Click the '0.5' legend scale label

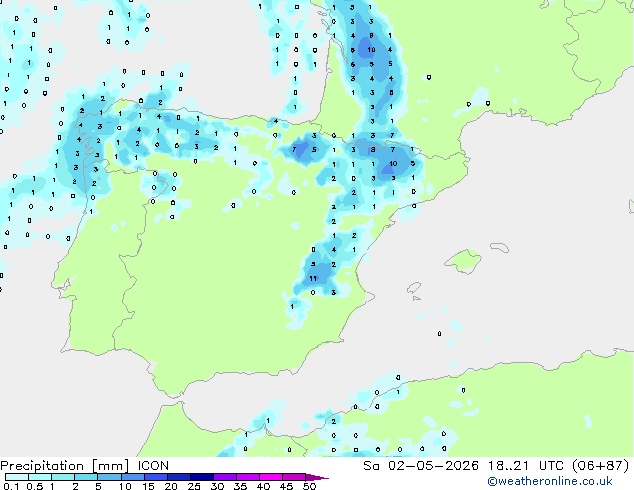pos(34,486)
